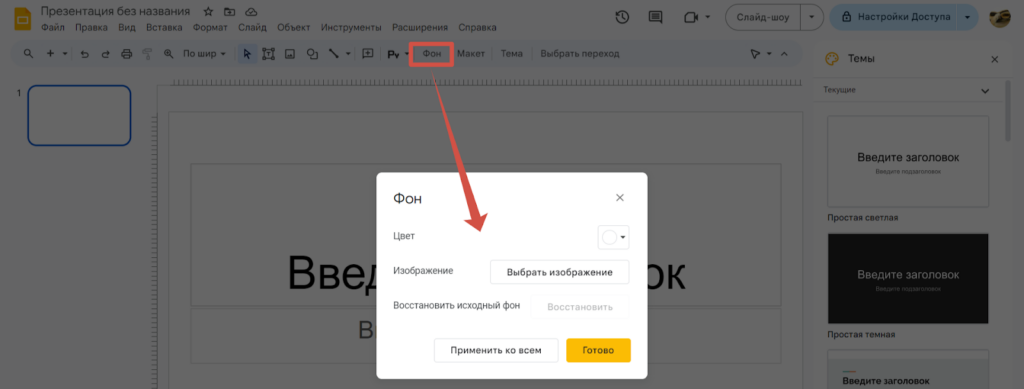Open the shapes tool icon
The width and height of the screenshot is (1024, 389).
(x=312, y=54)
